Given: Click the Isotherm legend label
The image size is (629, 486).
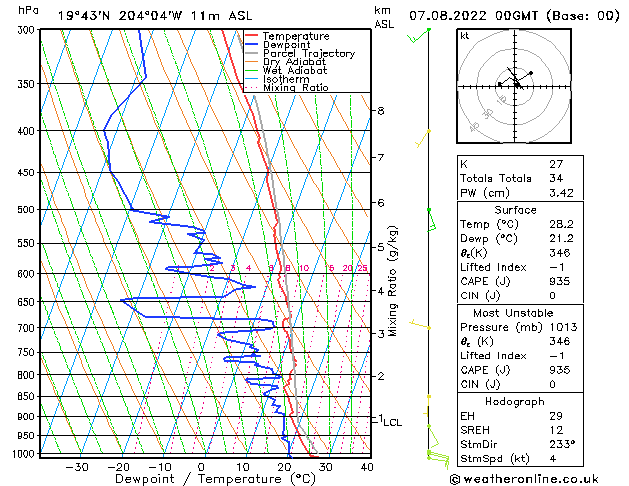Looking at the screenshot, I should click(x=286, y=79).
